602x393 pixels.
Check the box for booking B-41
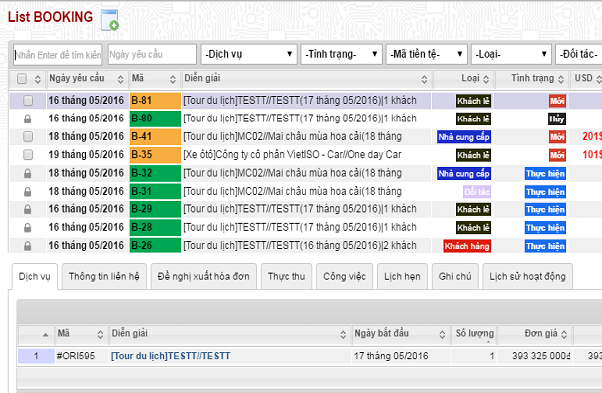28,136
